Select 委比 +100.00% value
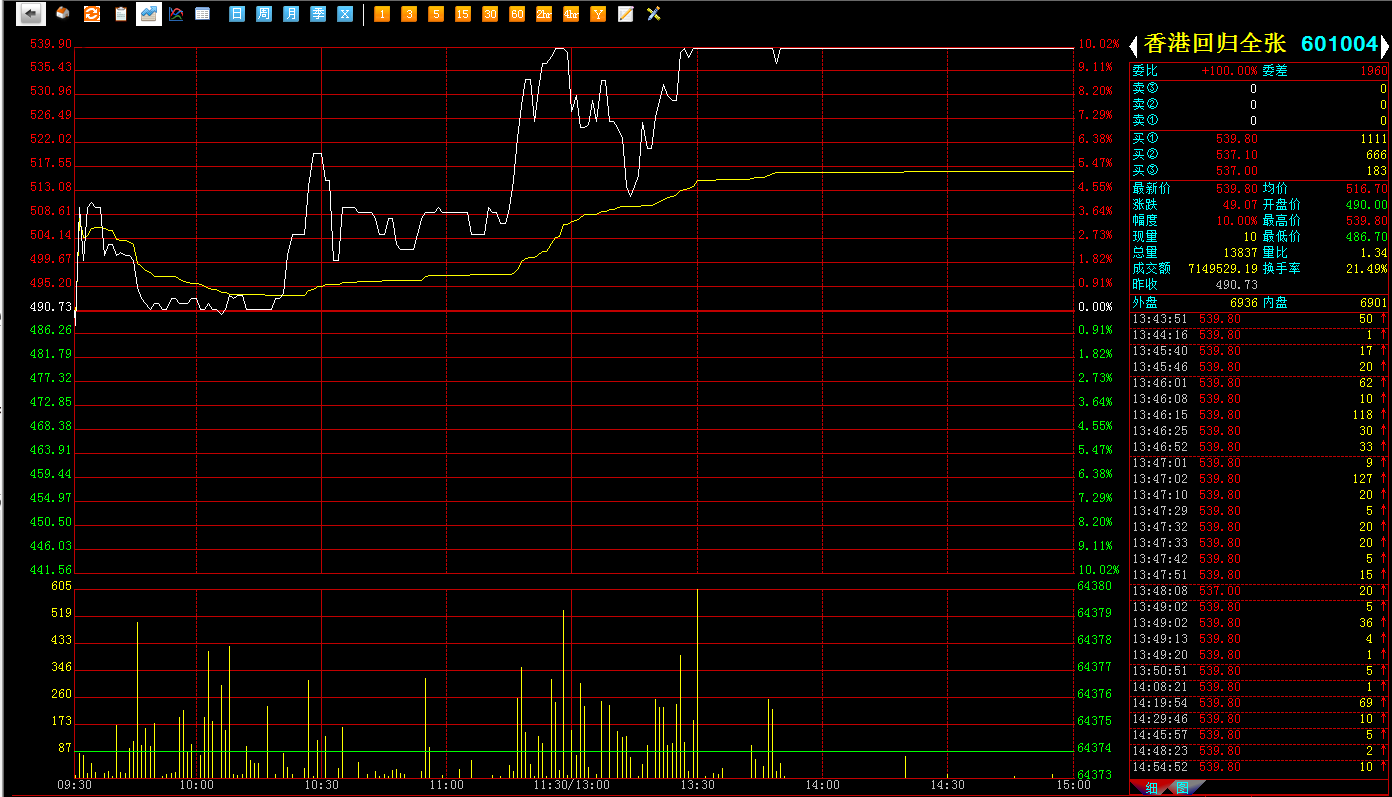 click(1229, 71)
